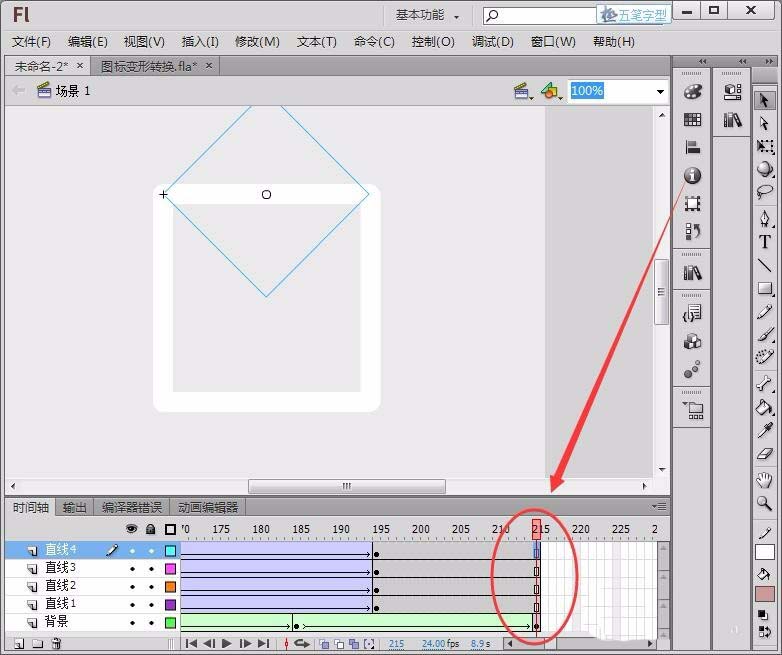
Task: Open the Code Snippets panel
Action: click(x=692, y=314)
